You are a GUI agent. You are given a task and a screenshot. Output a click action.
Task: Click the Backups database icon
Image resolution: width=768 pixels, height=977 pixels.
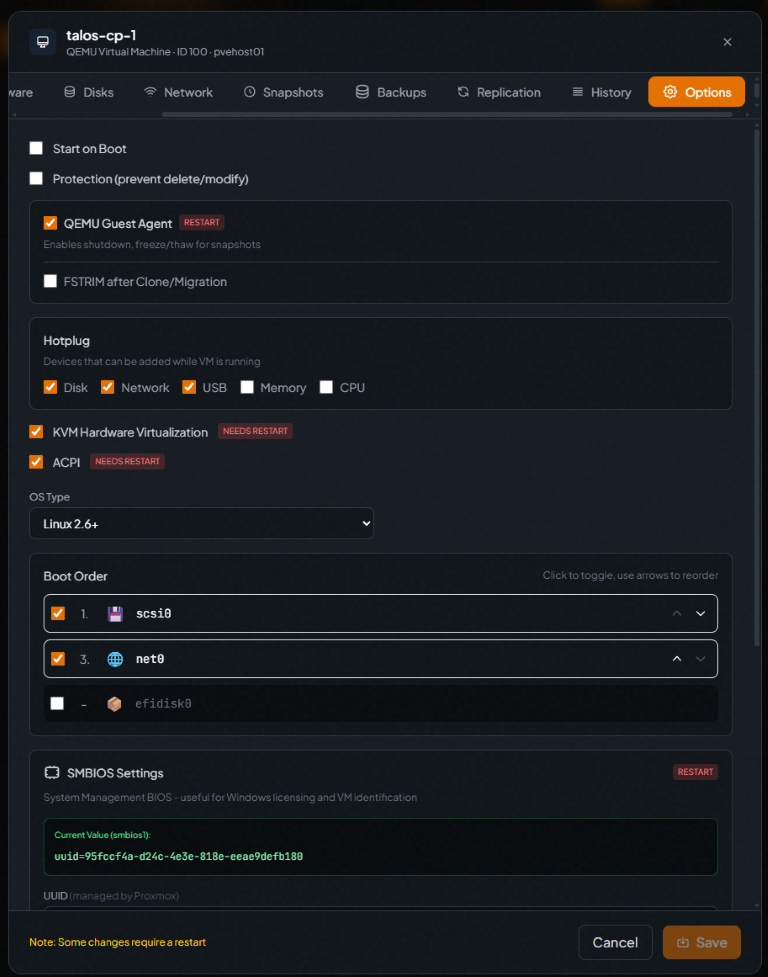coord(362,92)
